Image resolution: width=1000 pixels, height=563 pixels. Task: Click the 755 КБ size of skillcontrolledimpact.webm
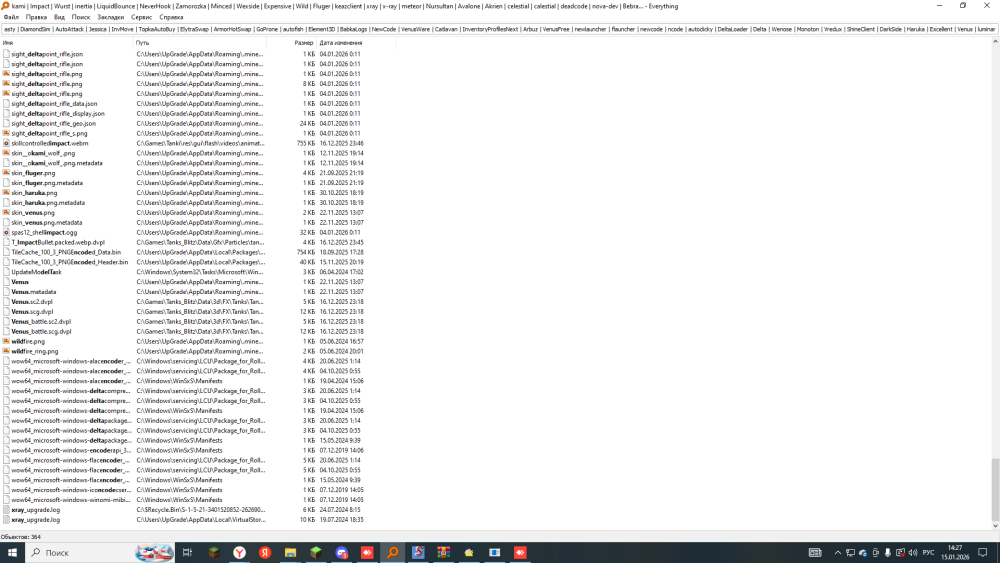coord(305,143)
